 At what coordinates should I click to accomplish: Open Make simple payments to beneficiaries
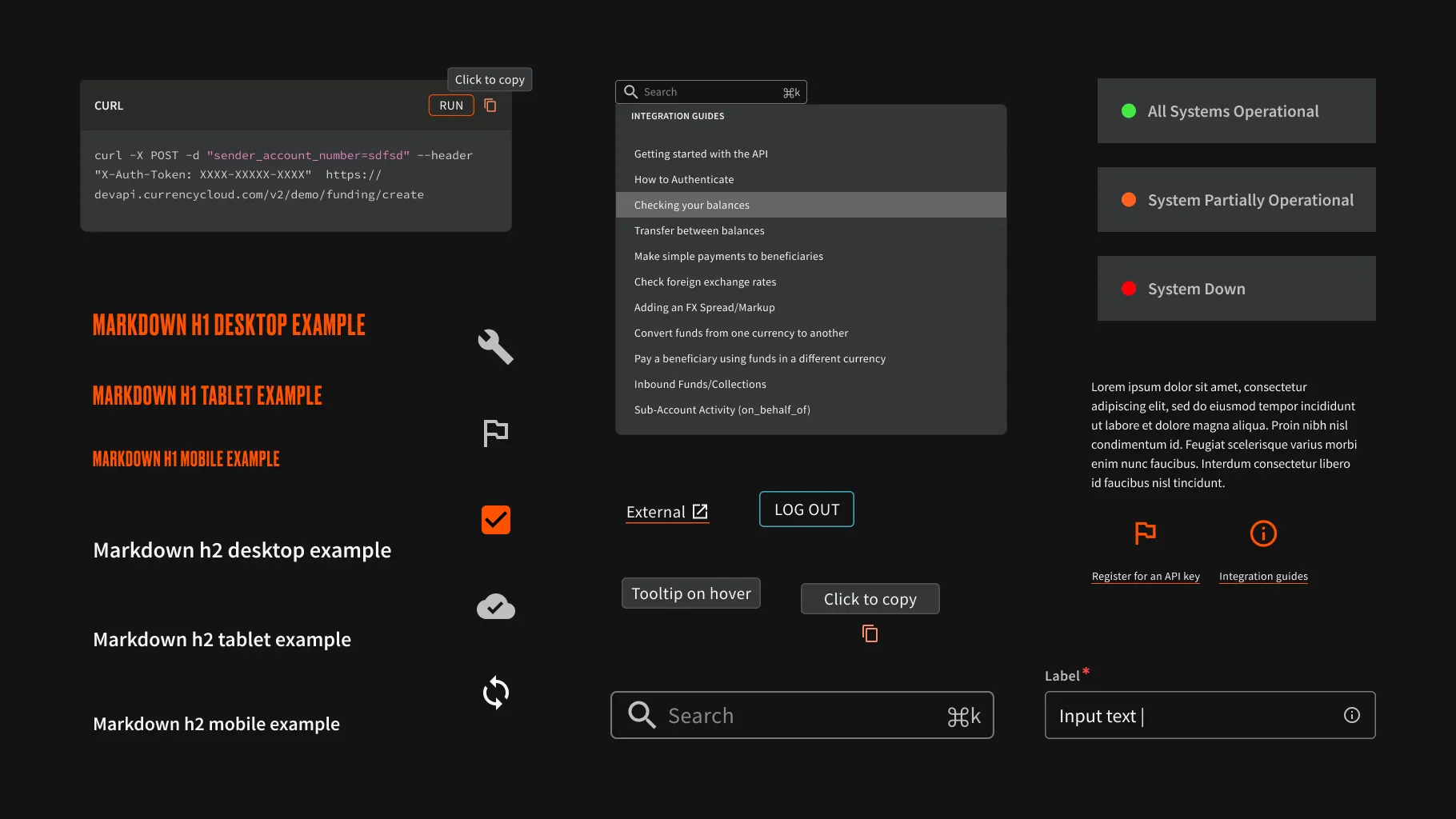(x=811, y=256)
